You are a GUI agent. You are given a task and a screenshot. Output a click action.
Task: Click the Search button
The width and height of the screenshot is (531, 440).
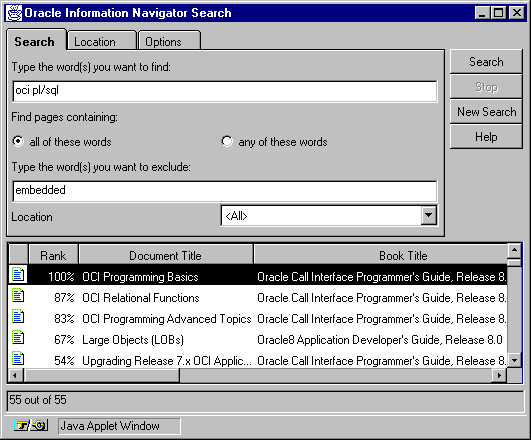(x=486, y=62)
